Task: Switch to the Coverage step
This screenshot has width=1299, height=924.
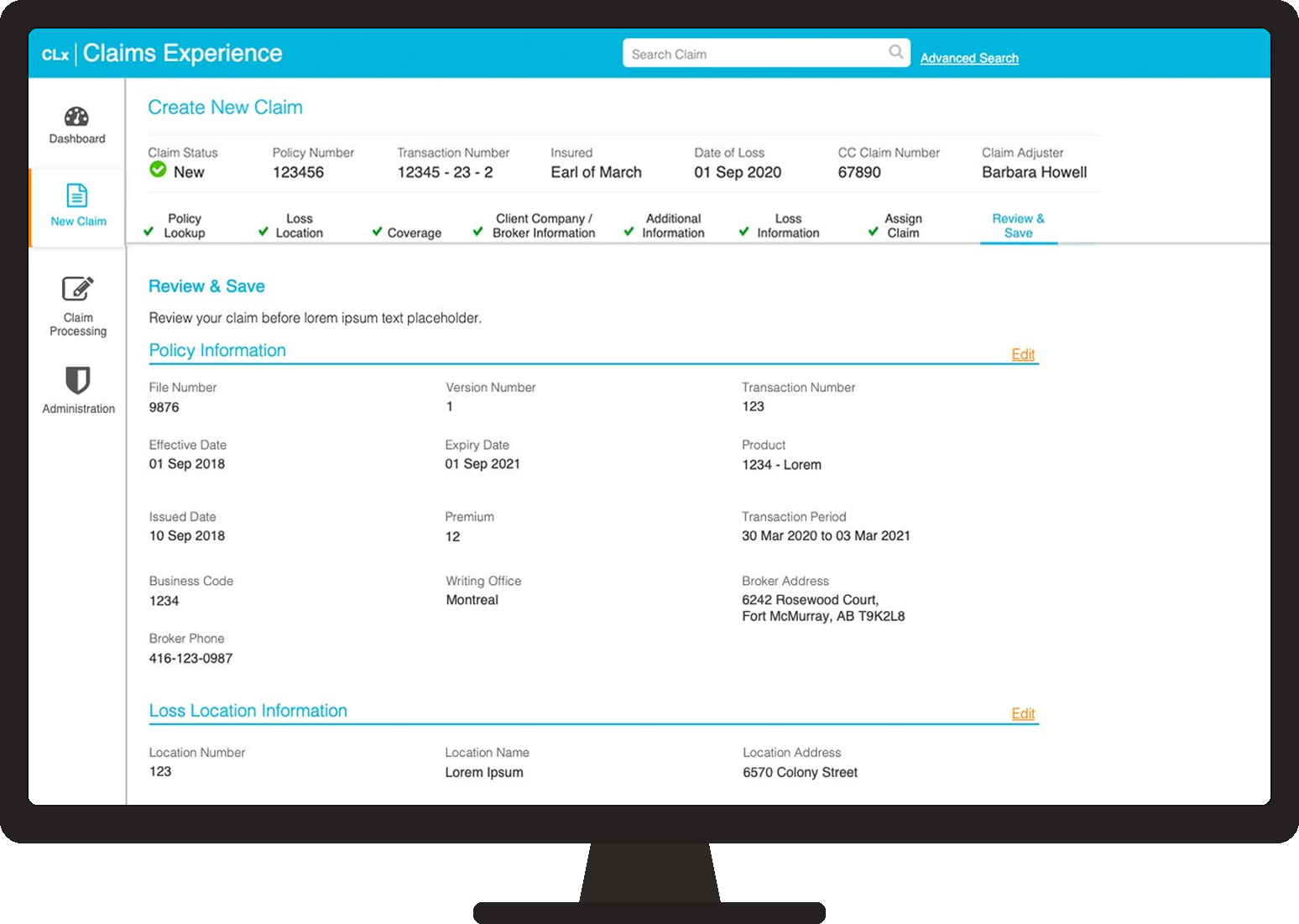Action: (415, 232)
